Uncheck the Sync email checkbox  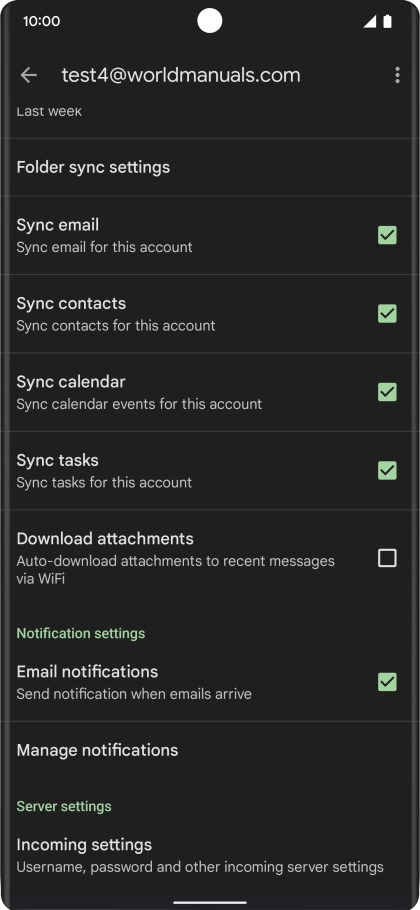(x=388, y=235)
